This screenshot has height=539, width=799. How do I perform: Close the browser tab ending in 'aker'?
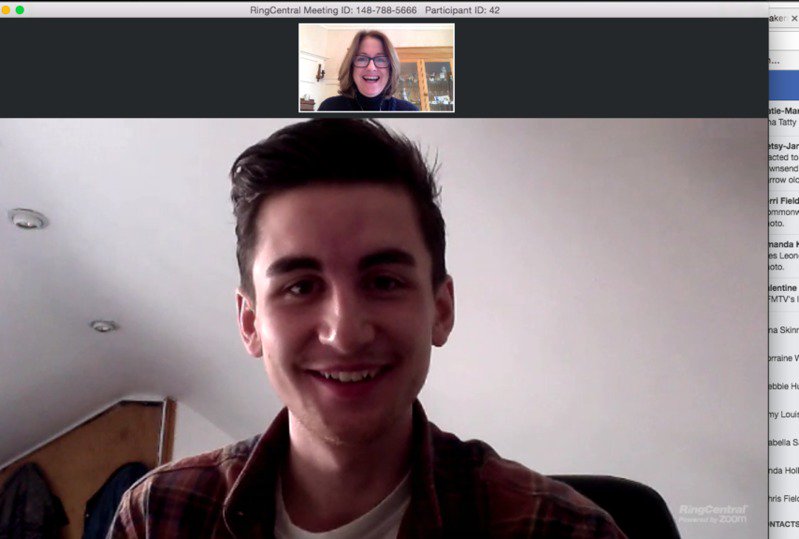pos(794,18)
